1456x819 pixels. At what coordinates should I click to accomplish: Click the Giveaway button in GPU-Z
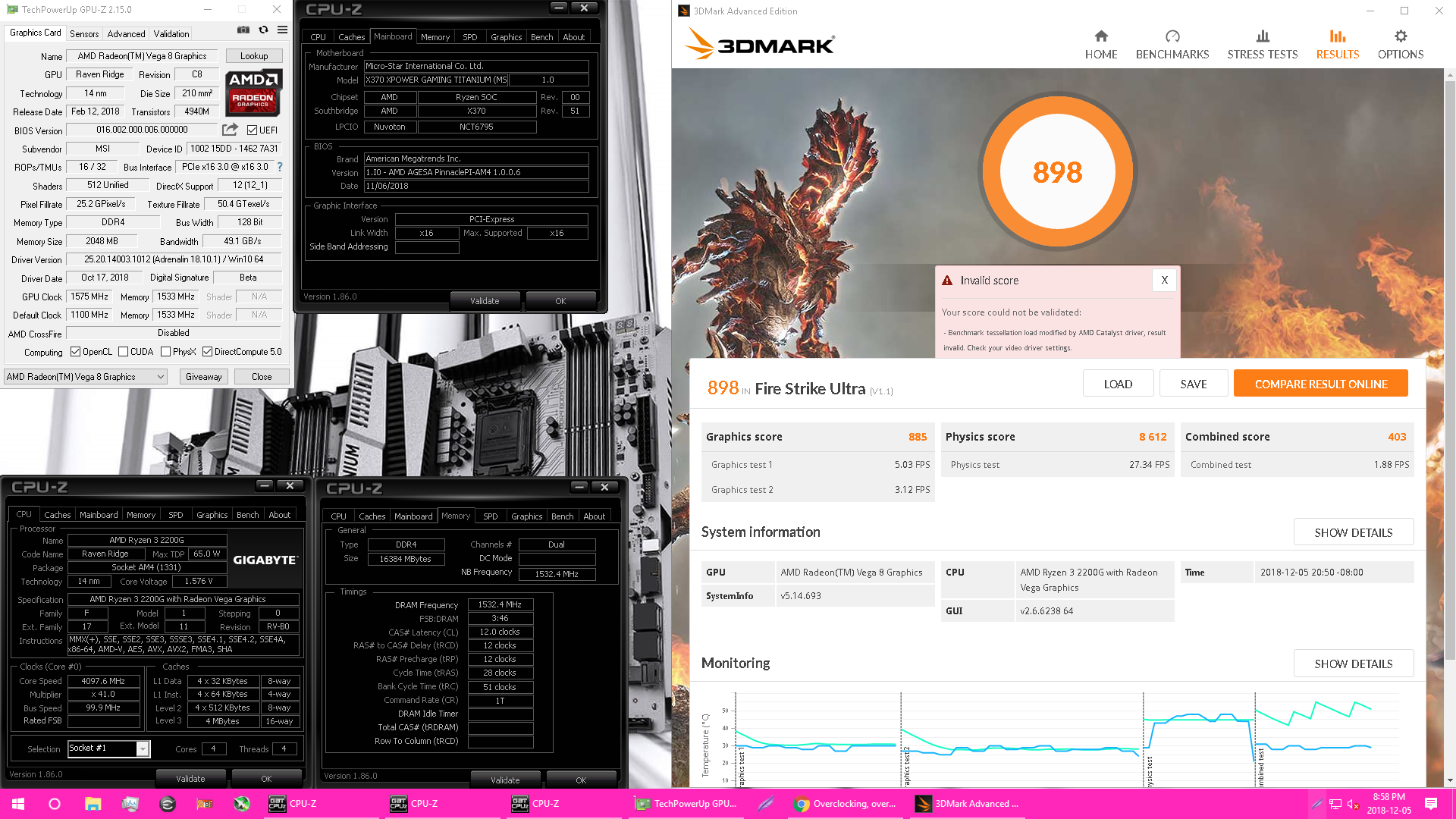[x=204, y=377]
